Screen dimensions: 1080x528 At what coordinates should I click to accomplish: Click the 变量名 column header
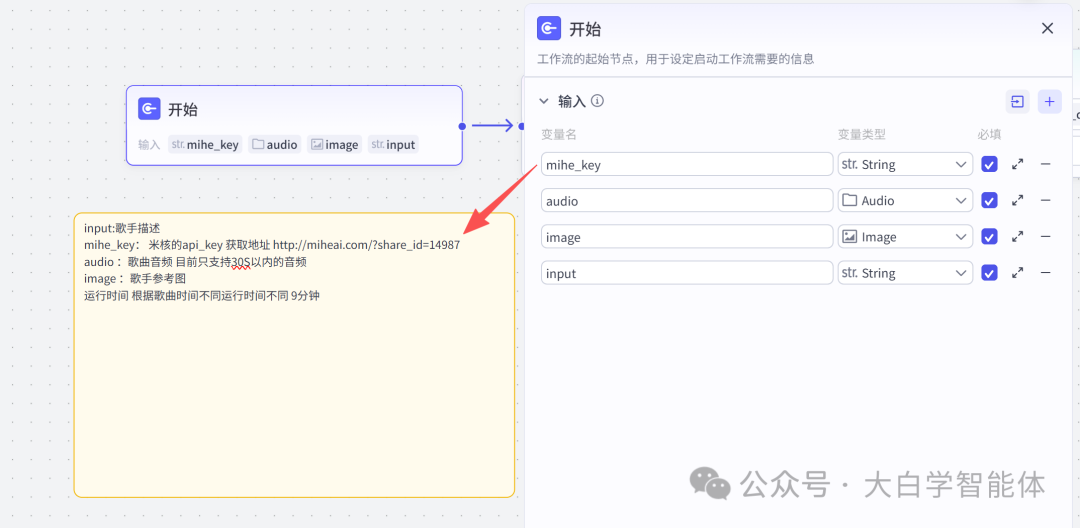[559, 134]
